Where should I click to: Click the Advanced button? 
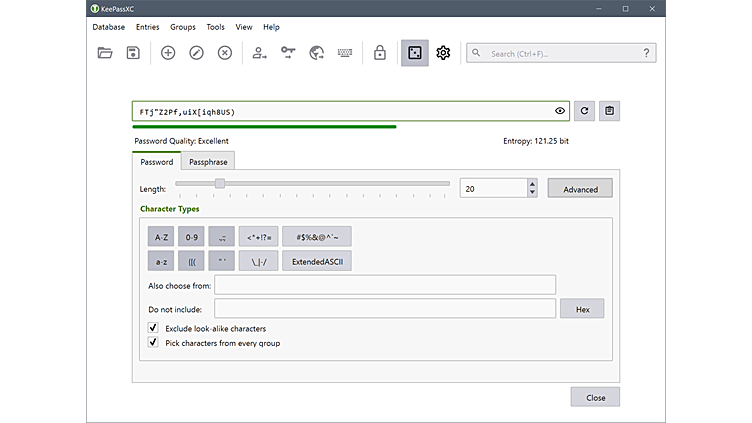pos(580,189)
